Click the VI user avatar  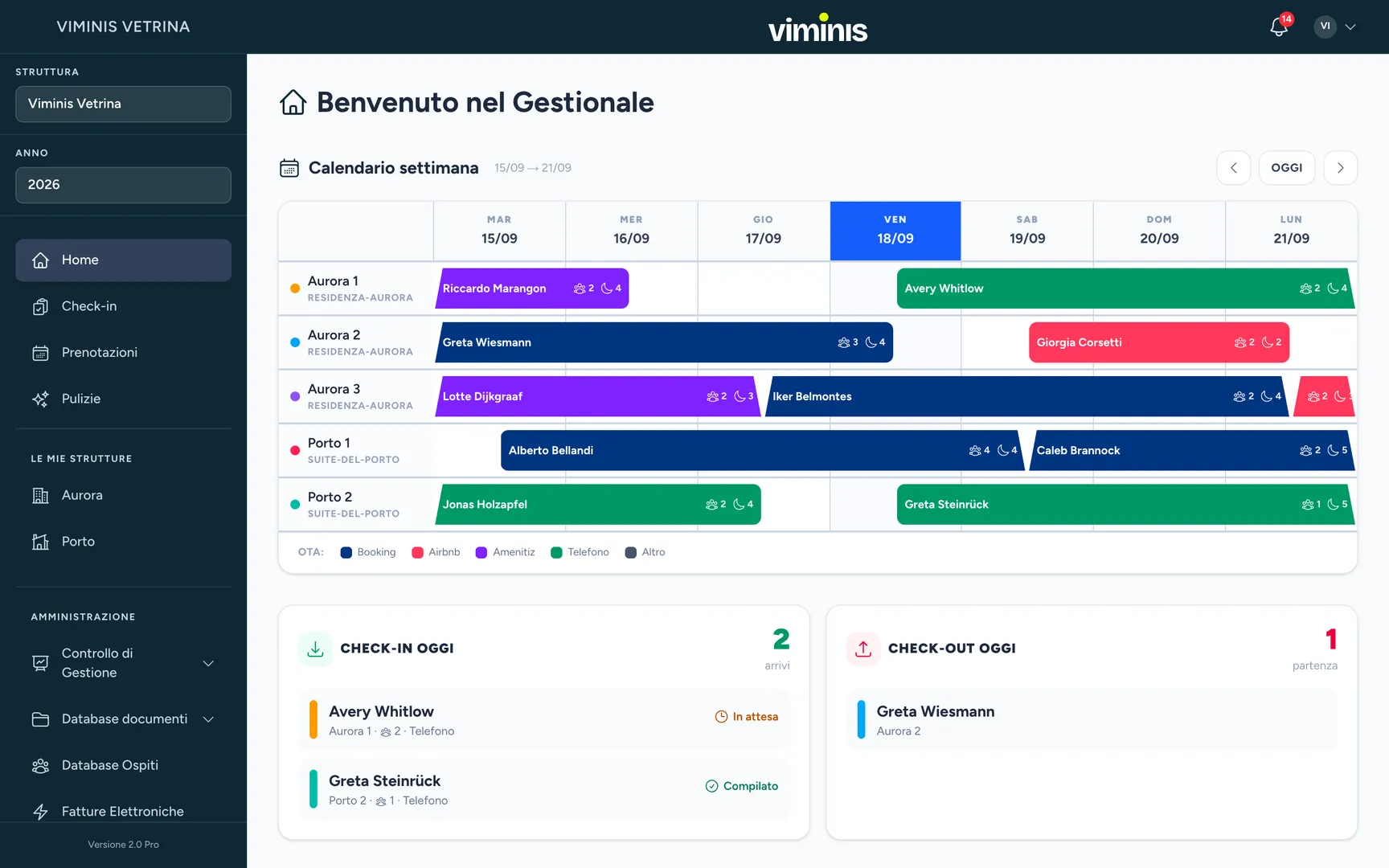click(x=1325, y=27)
